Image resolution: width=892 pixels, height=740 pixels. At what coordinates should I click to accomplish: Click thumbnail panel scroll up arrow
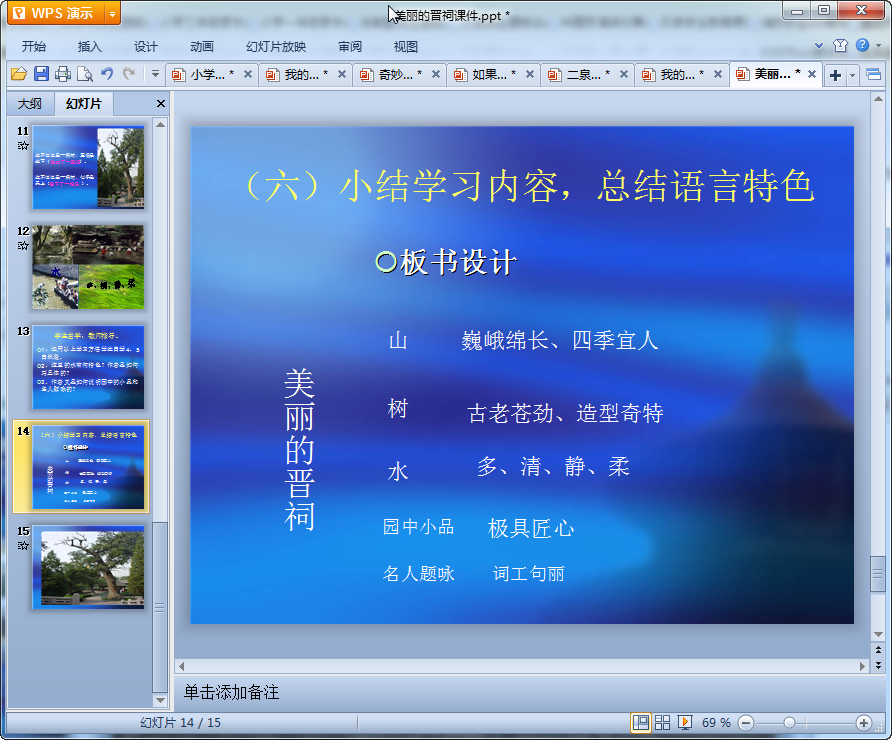tap(160, 125)
